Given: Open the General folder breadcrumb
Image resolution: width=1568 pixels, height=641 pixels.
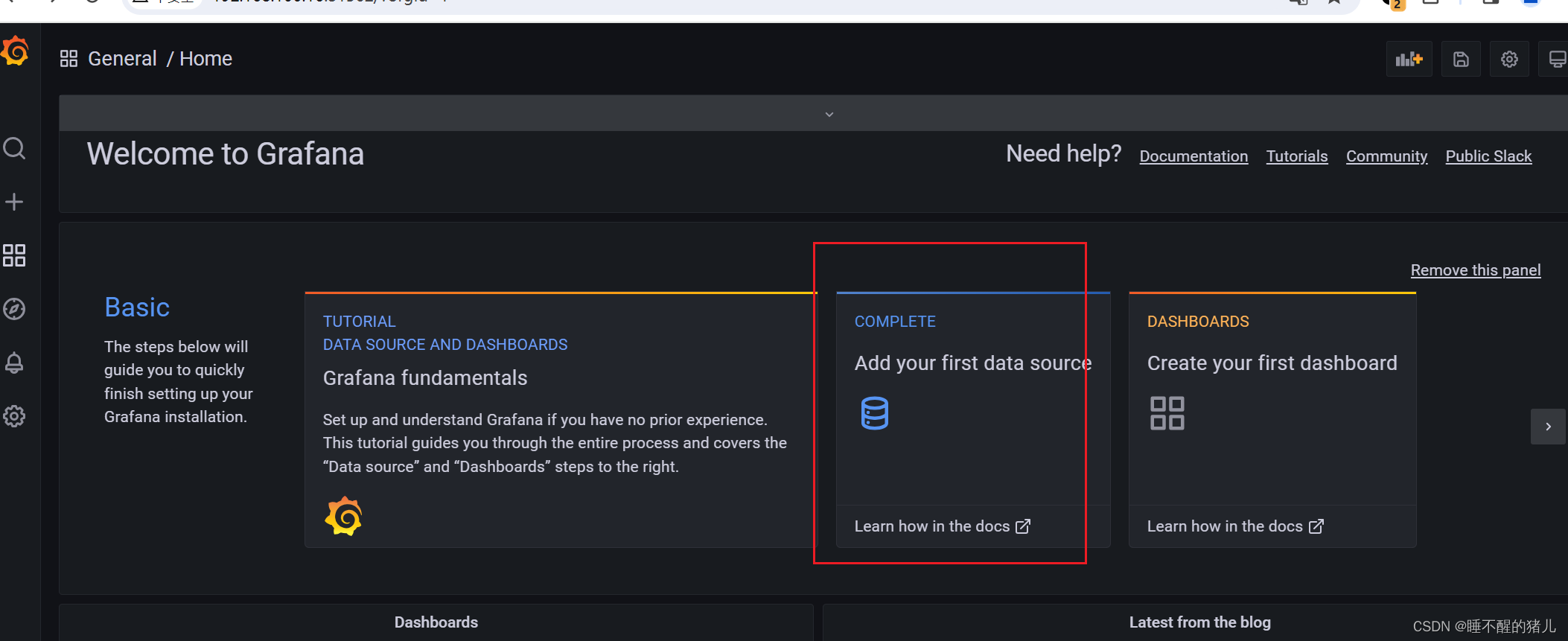Looking at the screenshot, I should pyautogui.click(x=122, y=59).
